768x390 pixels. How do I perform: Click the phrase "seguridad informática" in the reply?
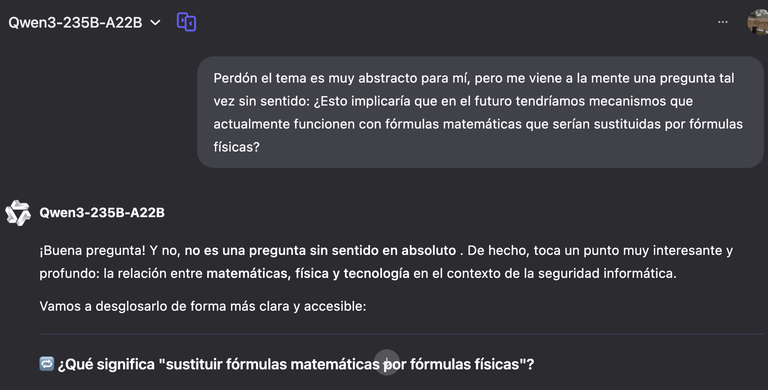(x=607, y=273)
